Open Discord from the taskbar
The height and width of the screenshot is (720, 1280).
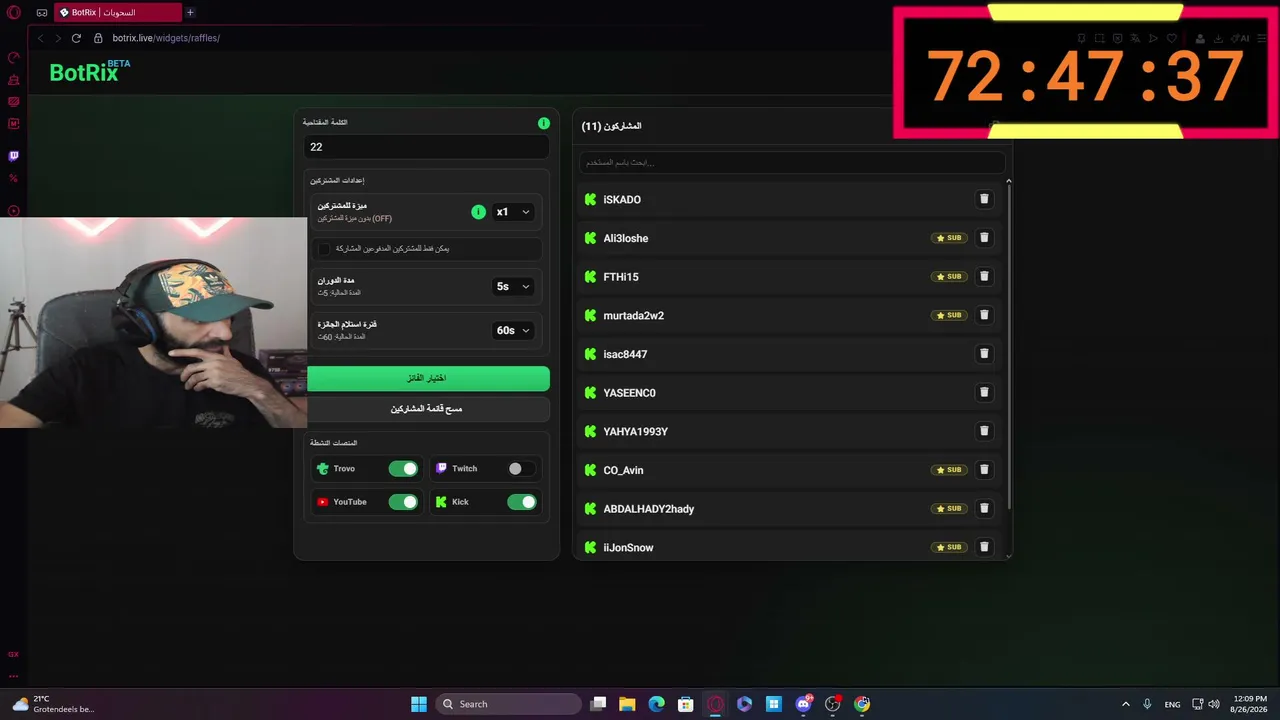803,704
